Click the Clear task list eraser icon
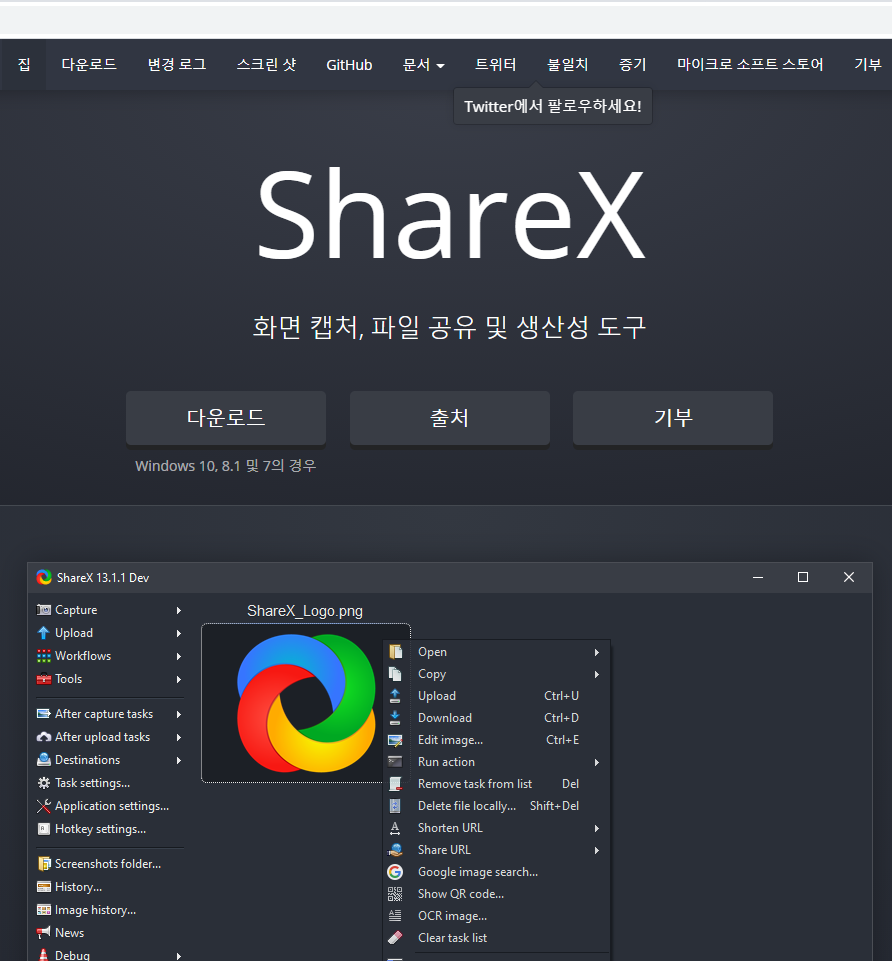This screenshot has width=892, height=961. click(x=395, y=938)
